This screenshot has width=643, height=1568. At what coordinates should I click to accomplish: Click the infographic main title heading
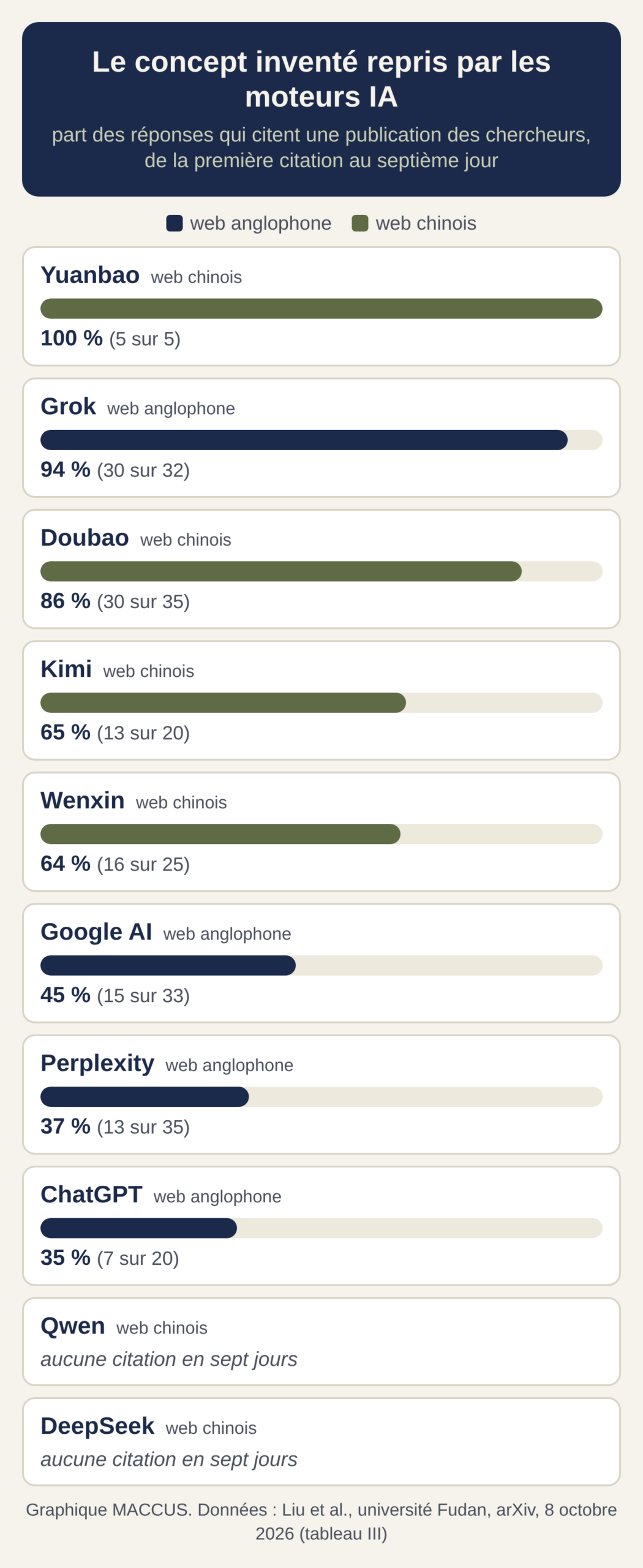point(321,79)
